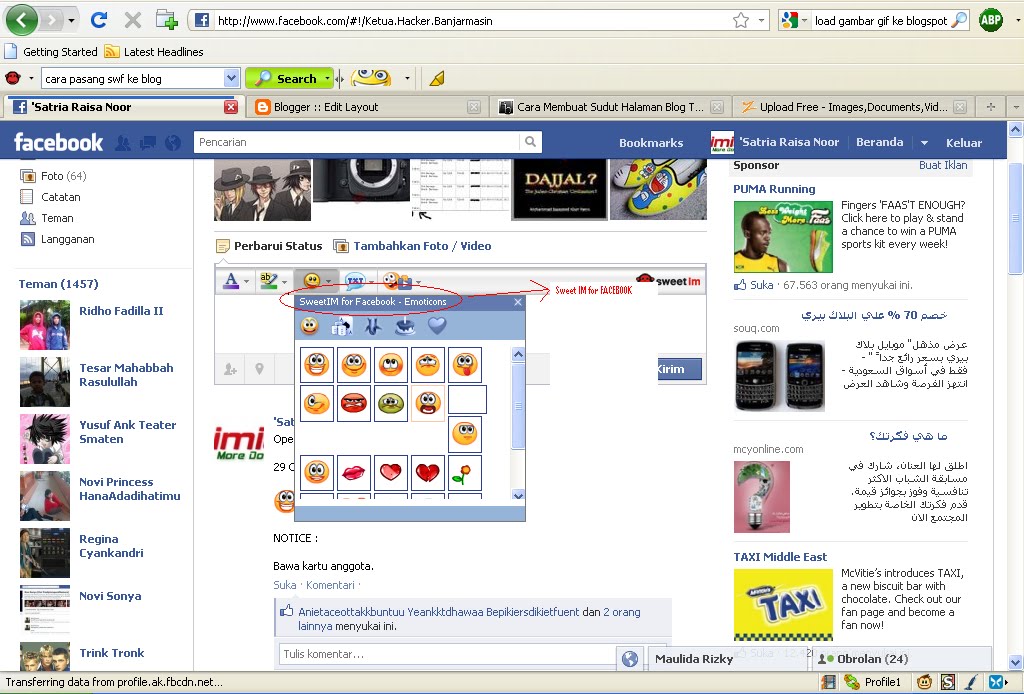Open the winks and media smiley tool

click(x=398, y=281)
